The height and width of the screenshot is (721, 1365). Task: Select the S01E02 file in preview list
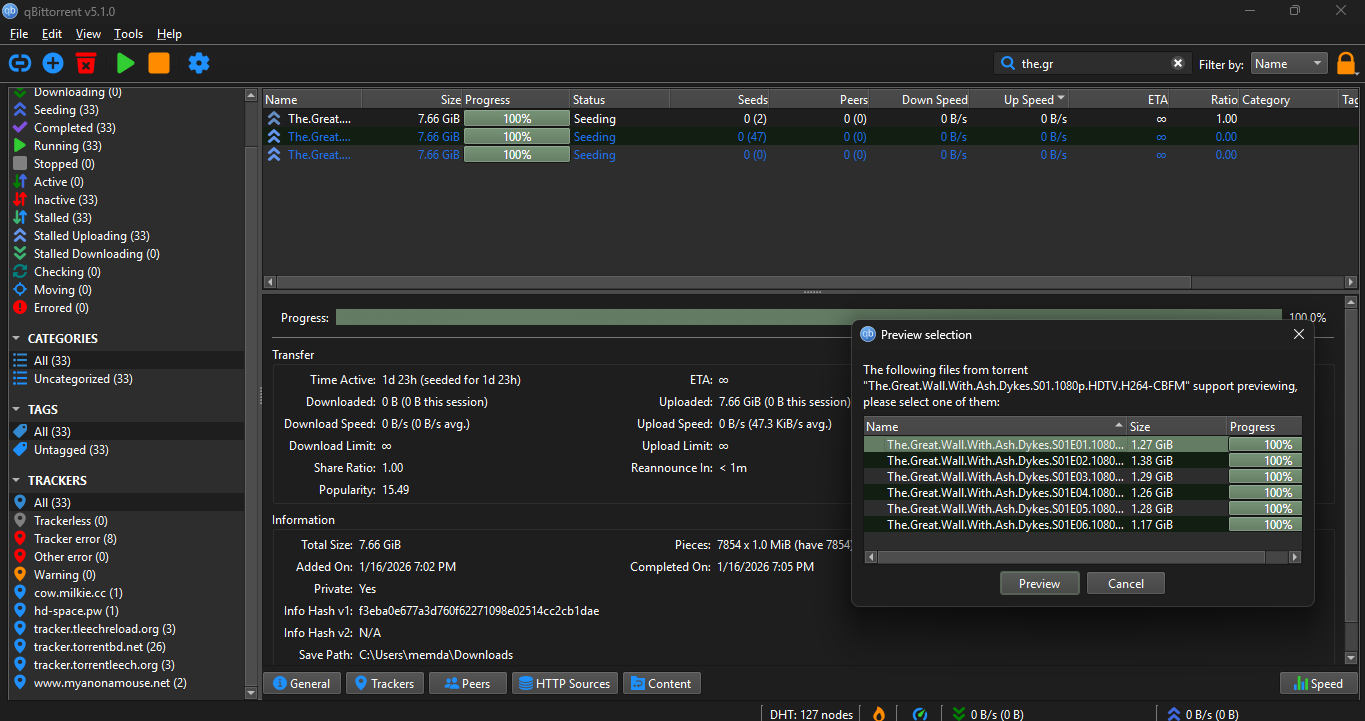coord(1083,461)
